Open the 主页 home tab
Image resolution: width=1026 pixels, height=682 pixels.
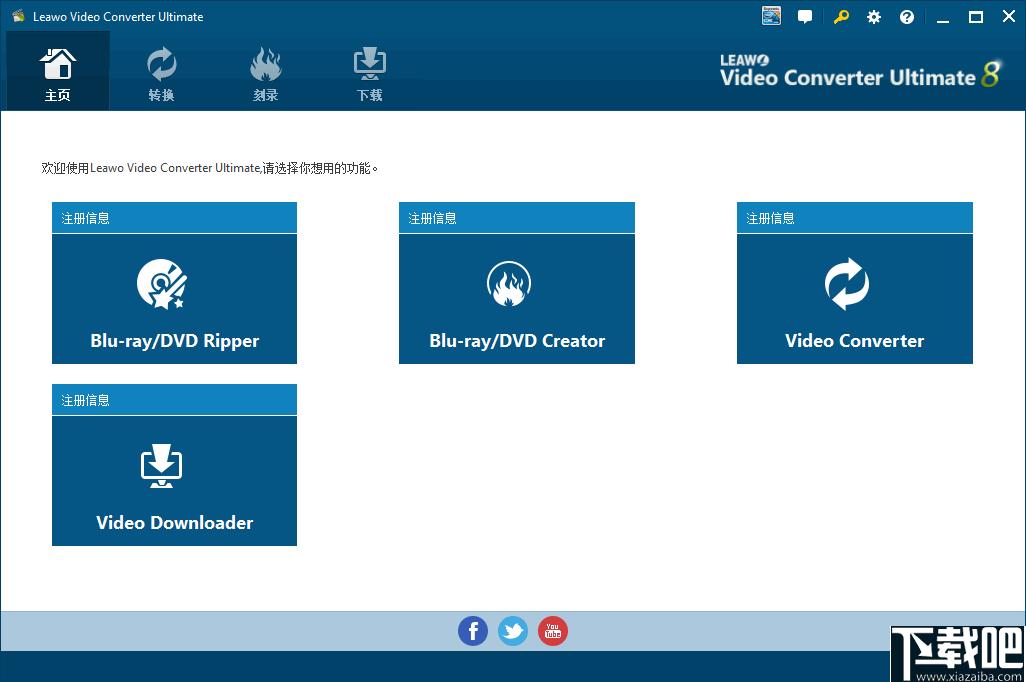coord(58,71)
